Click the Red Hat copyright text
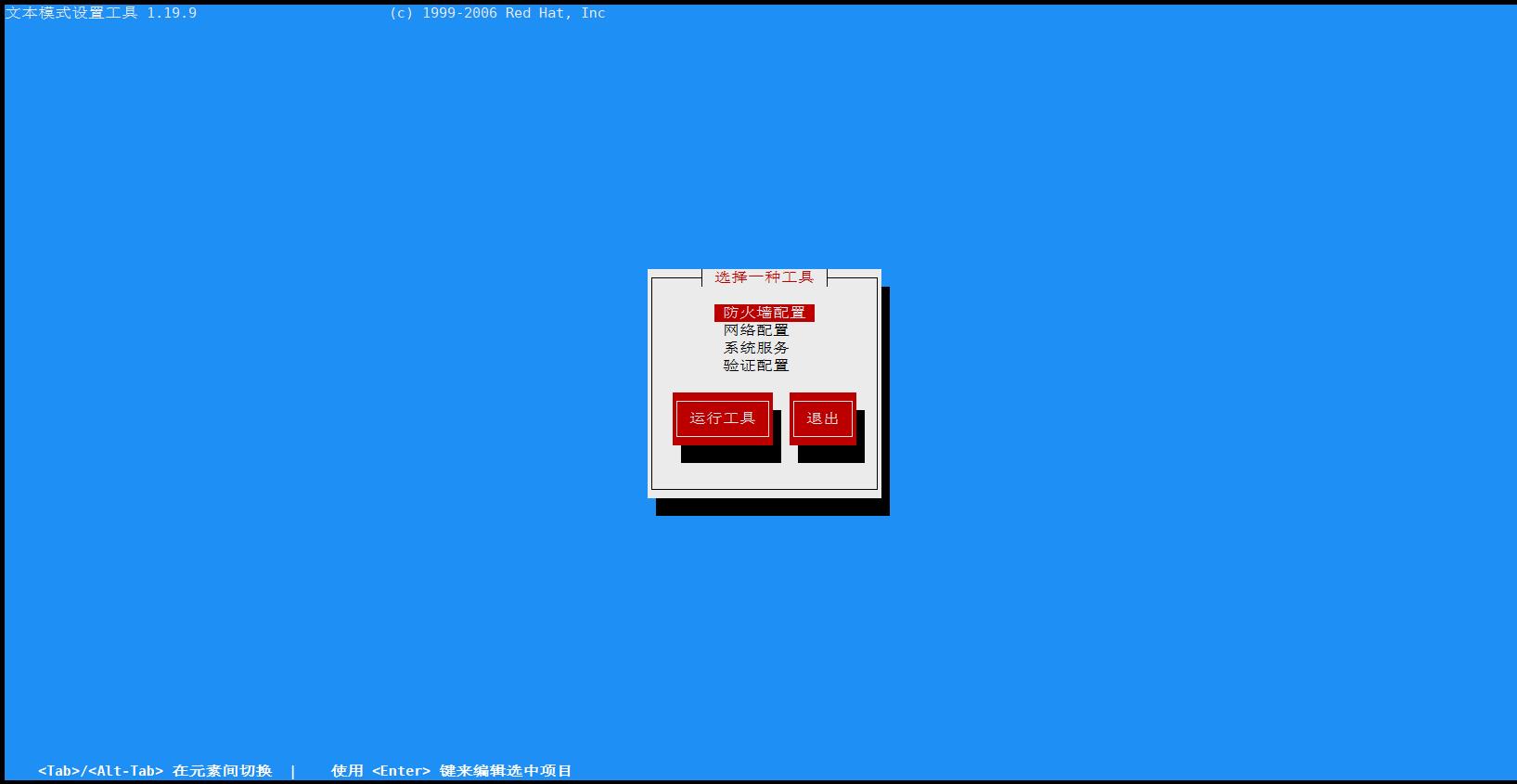 498,13
